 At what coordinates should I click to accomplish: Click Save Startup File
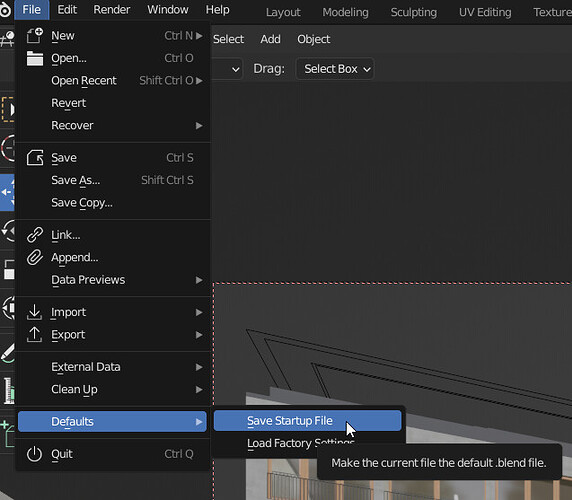click(308, 421)
